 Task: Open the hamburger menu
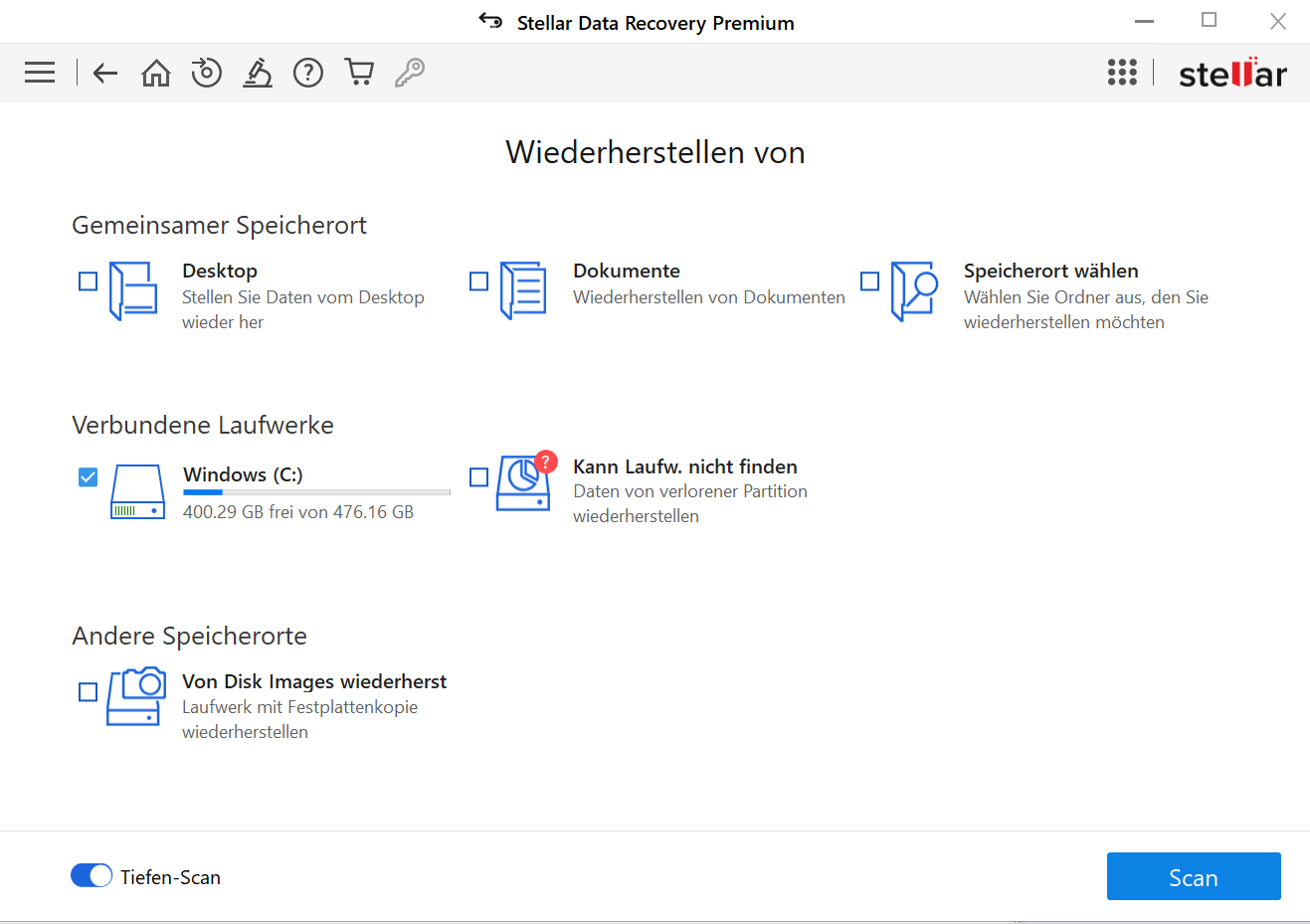(x=40, y=73)
